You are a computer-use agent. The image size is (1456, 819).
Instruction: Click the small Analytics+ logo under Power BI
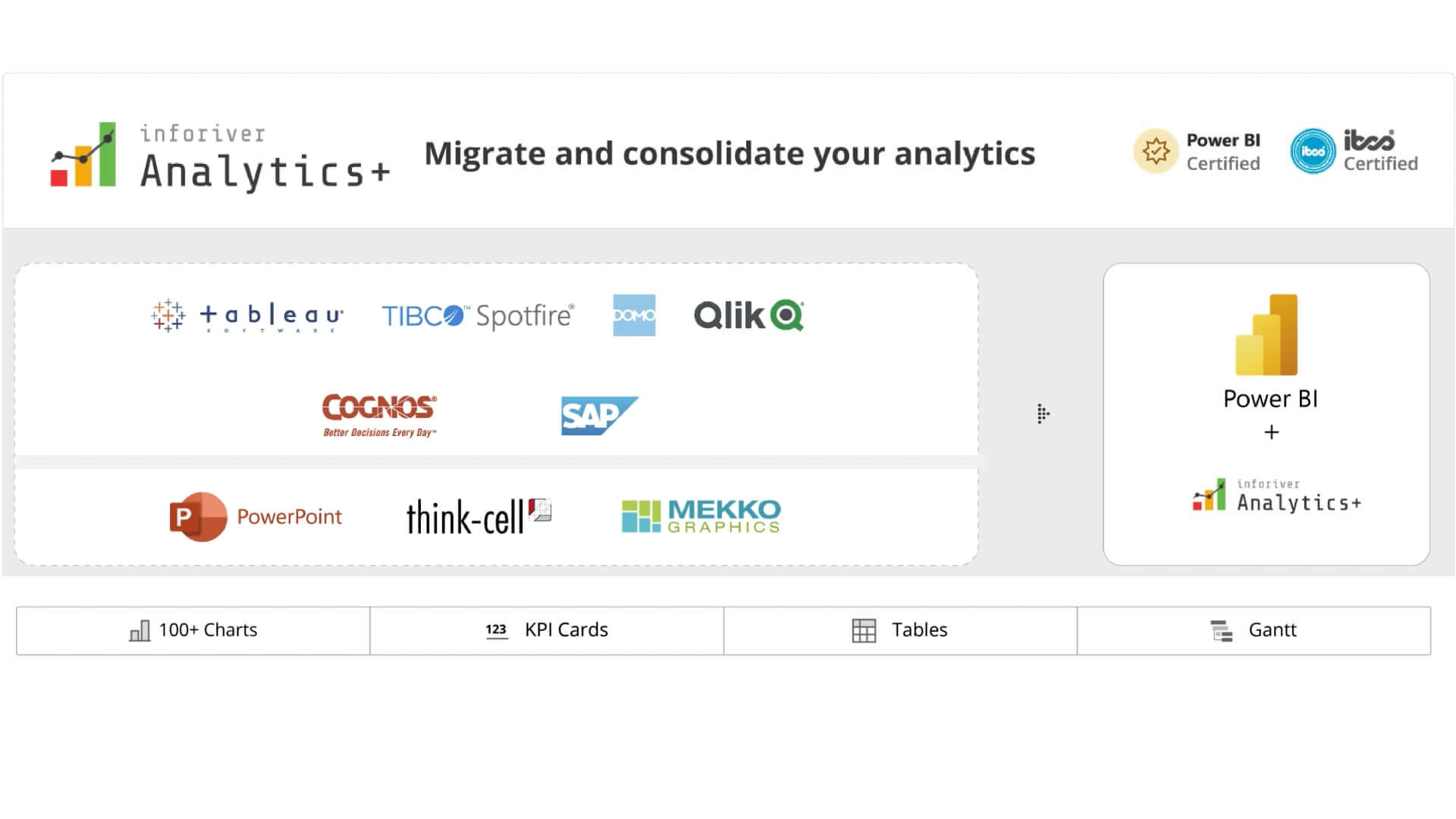[x=1277, y=495]
